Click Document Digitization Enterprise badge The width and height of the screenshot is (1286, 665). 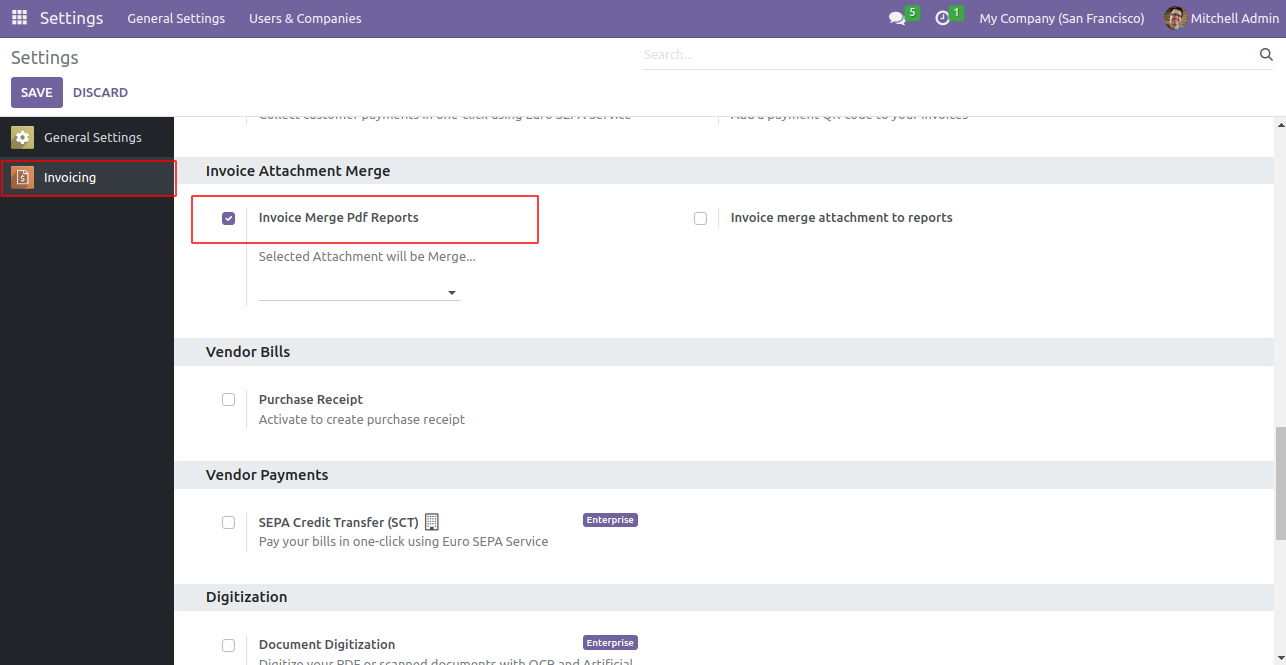610,643
